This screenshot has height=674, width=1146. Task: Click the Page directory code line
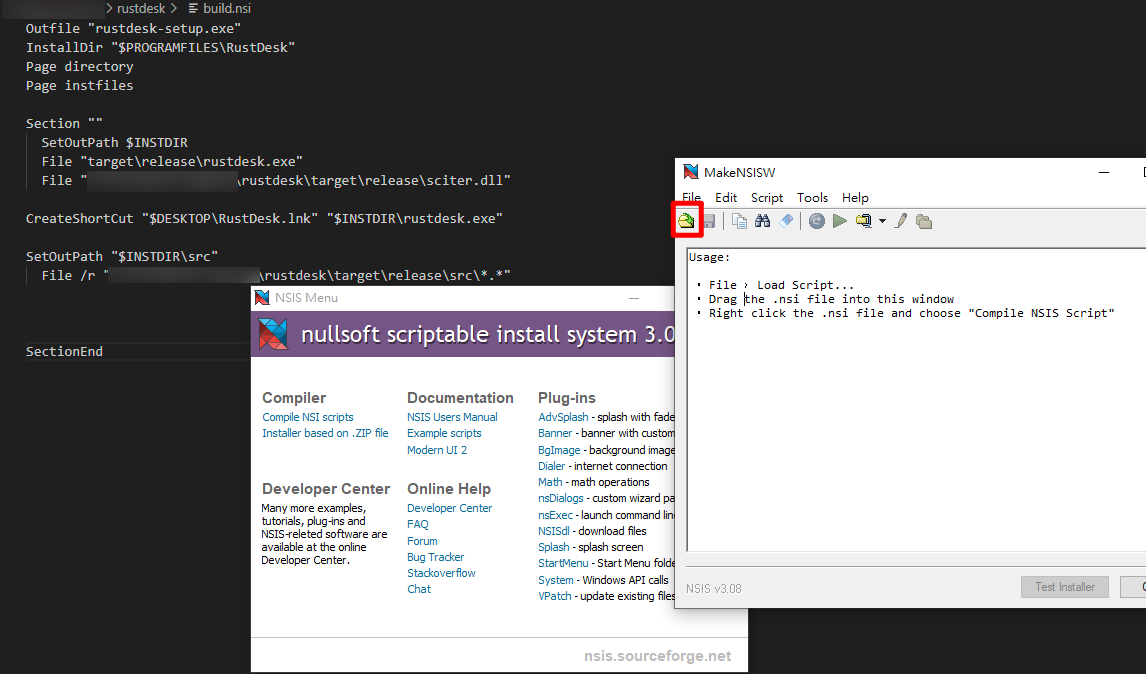[x=80, y=67]
